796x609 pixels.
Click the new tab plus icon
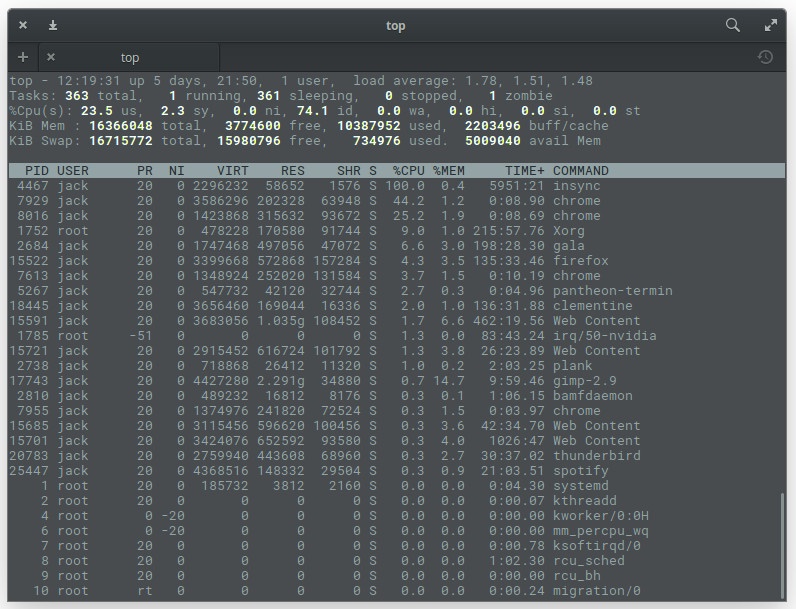click(23, 57)
